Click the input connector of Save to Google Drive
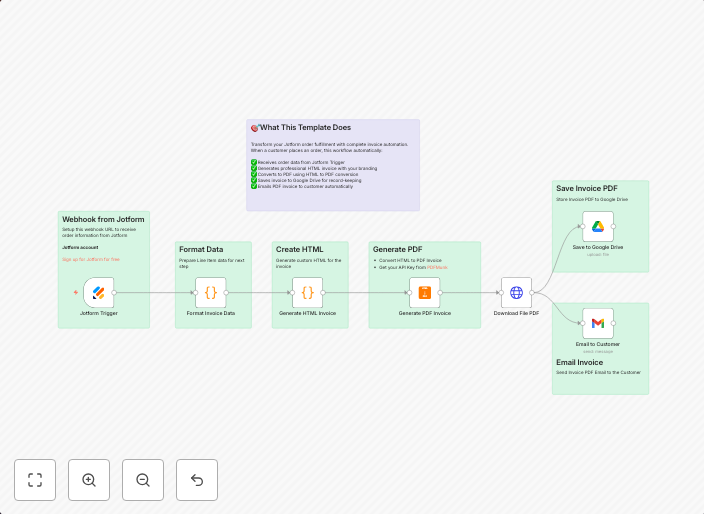704x514 pixels. pos(583,227)
